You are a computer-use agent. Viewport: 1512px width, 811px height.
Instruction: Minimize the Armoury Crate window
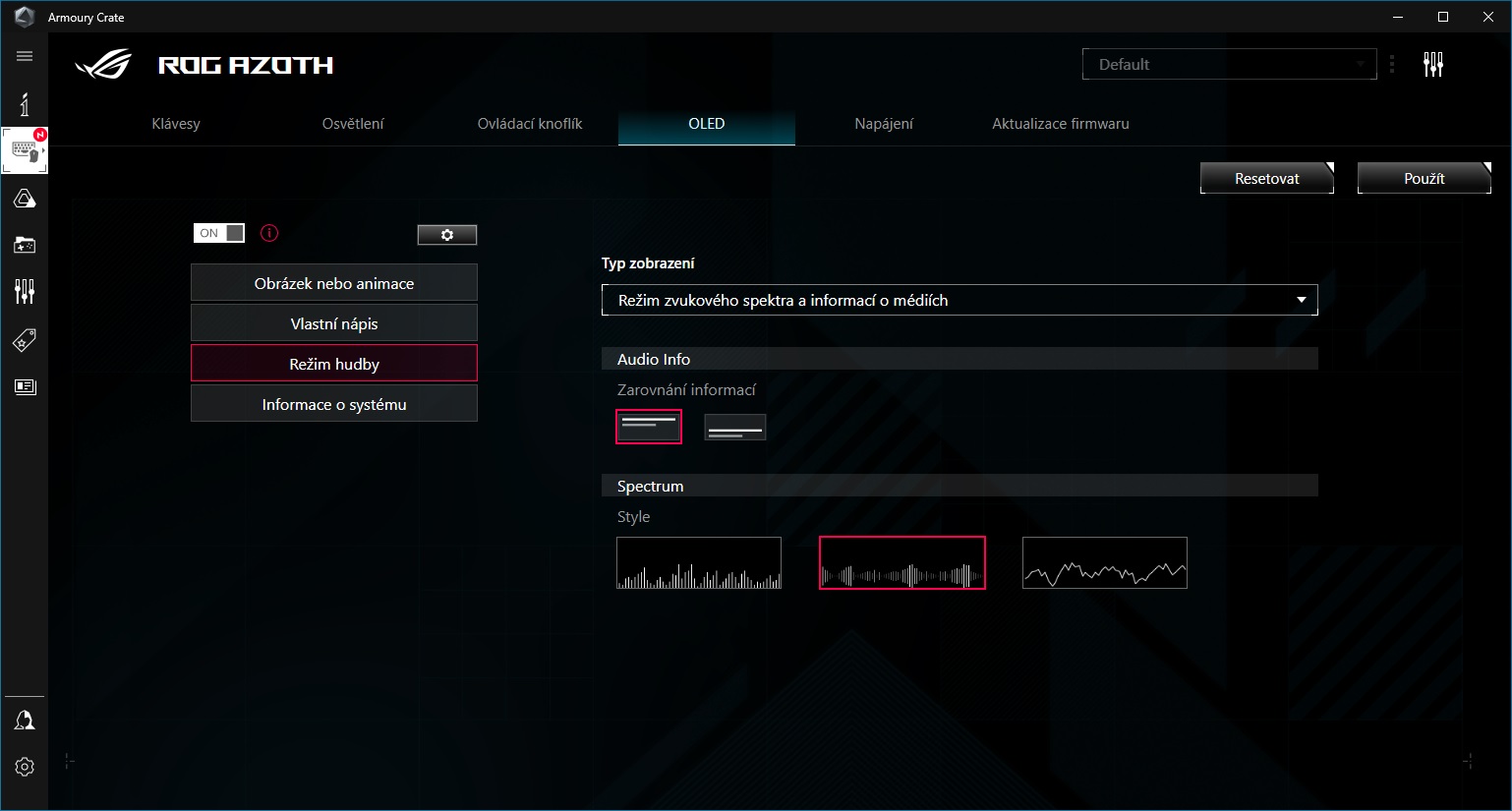1398,17
